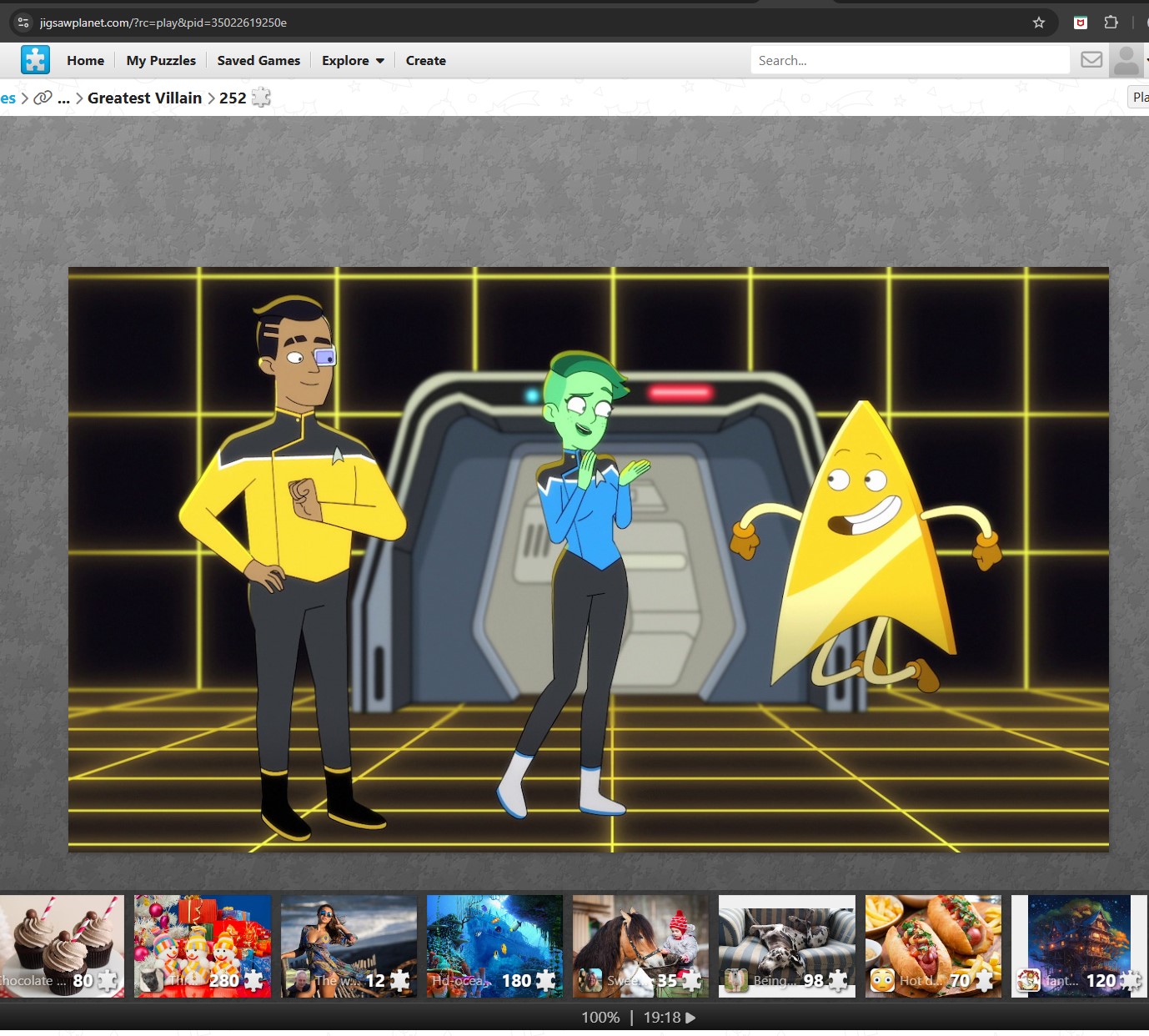This screenshot has height=1036, width=1149.
Task: Open My Puzzles menu item
Action: [161, 60]
